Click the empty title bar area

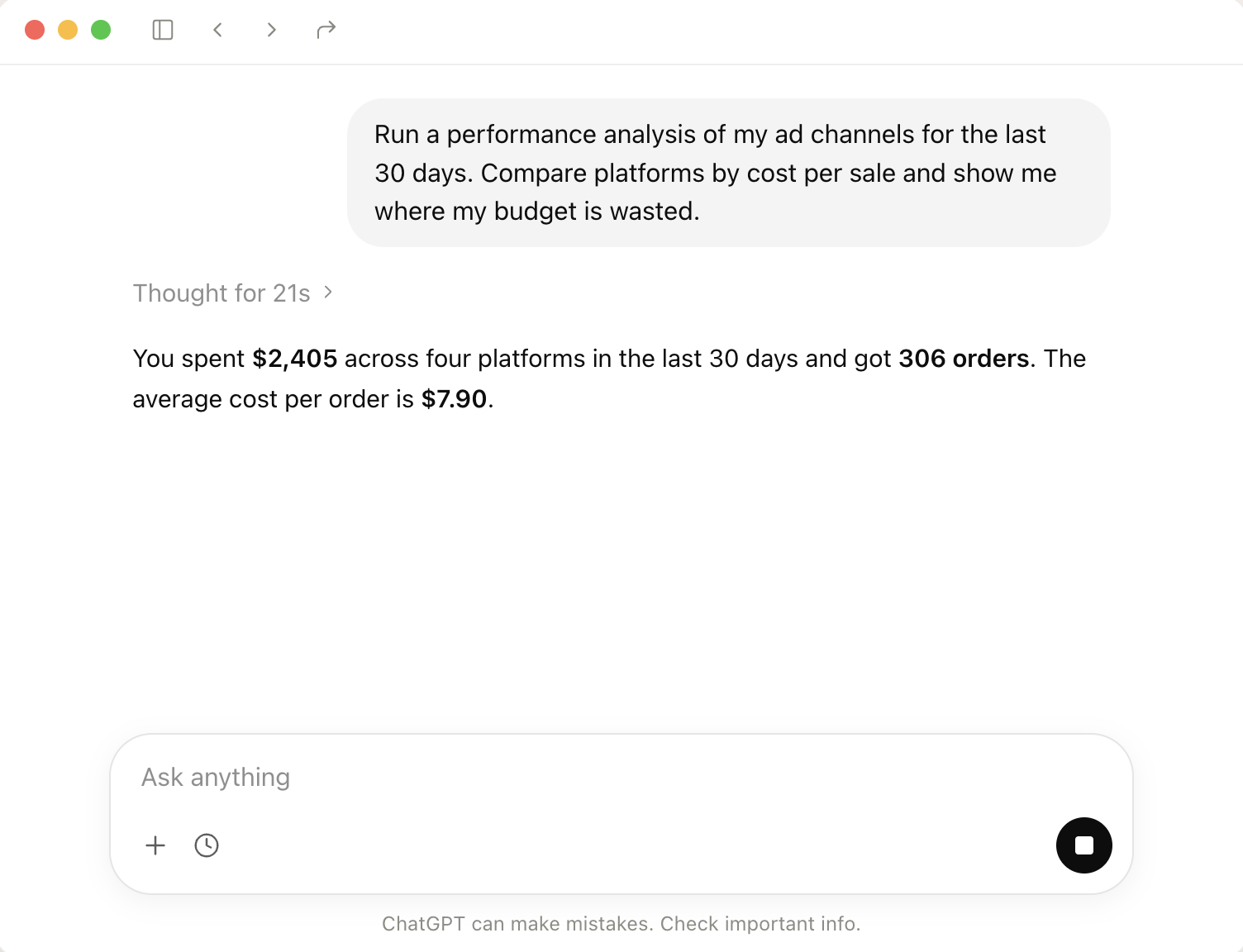(785, 31)
